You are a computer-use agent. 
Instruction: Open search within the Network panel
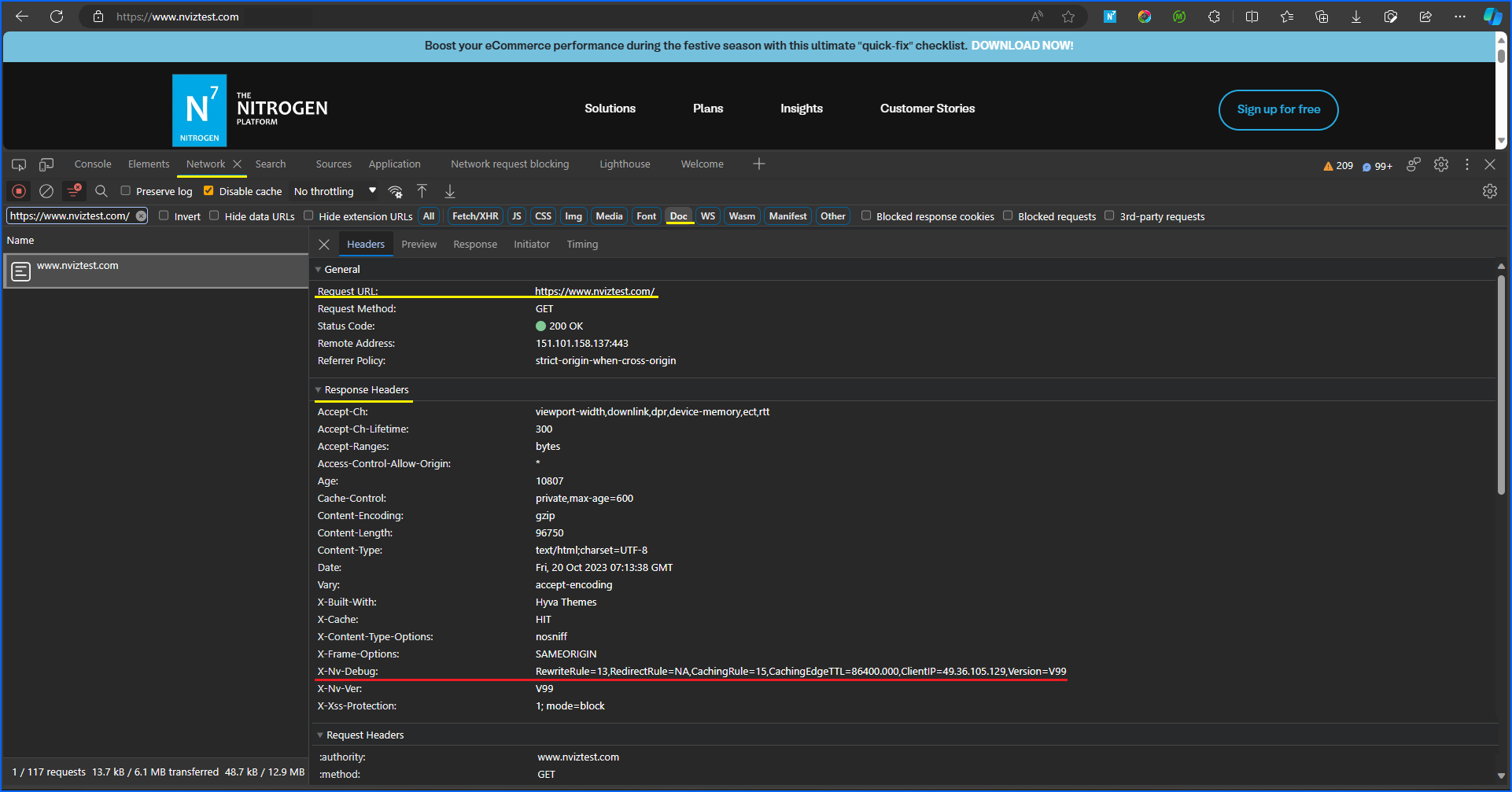tap(101, 191)
